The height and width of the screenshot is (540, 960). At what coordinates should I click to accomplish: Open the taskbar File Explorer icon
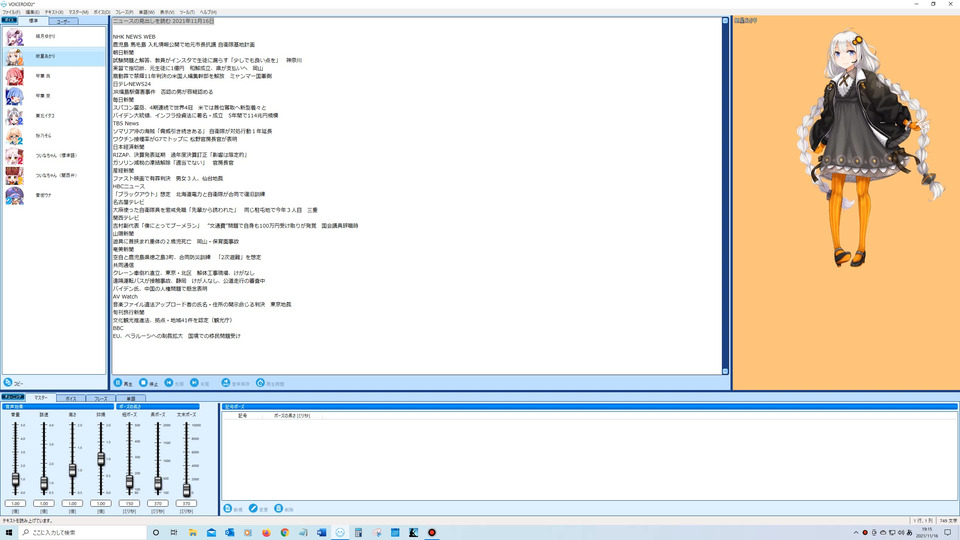coord(192,533)
